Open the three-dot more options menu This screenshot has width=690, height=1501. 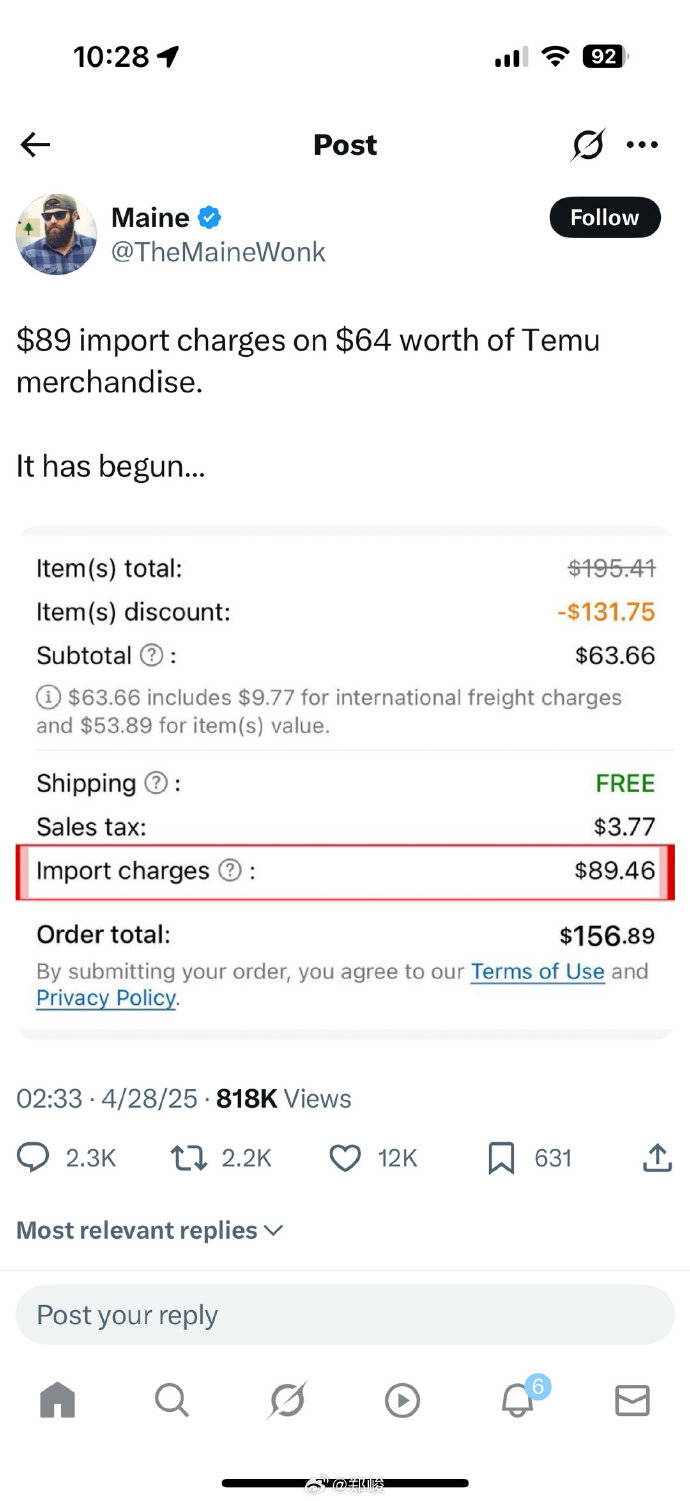642,145
